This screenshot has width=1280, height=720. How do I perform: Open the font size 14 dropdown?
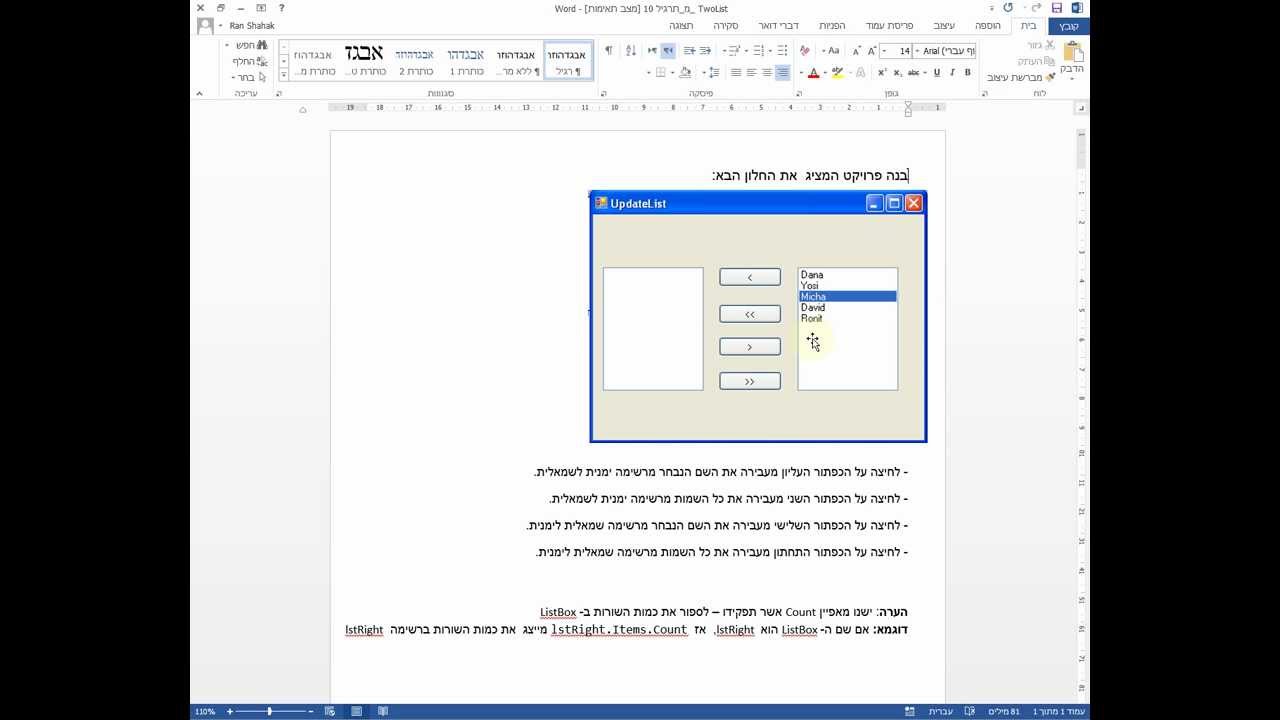[884, 51]
